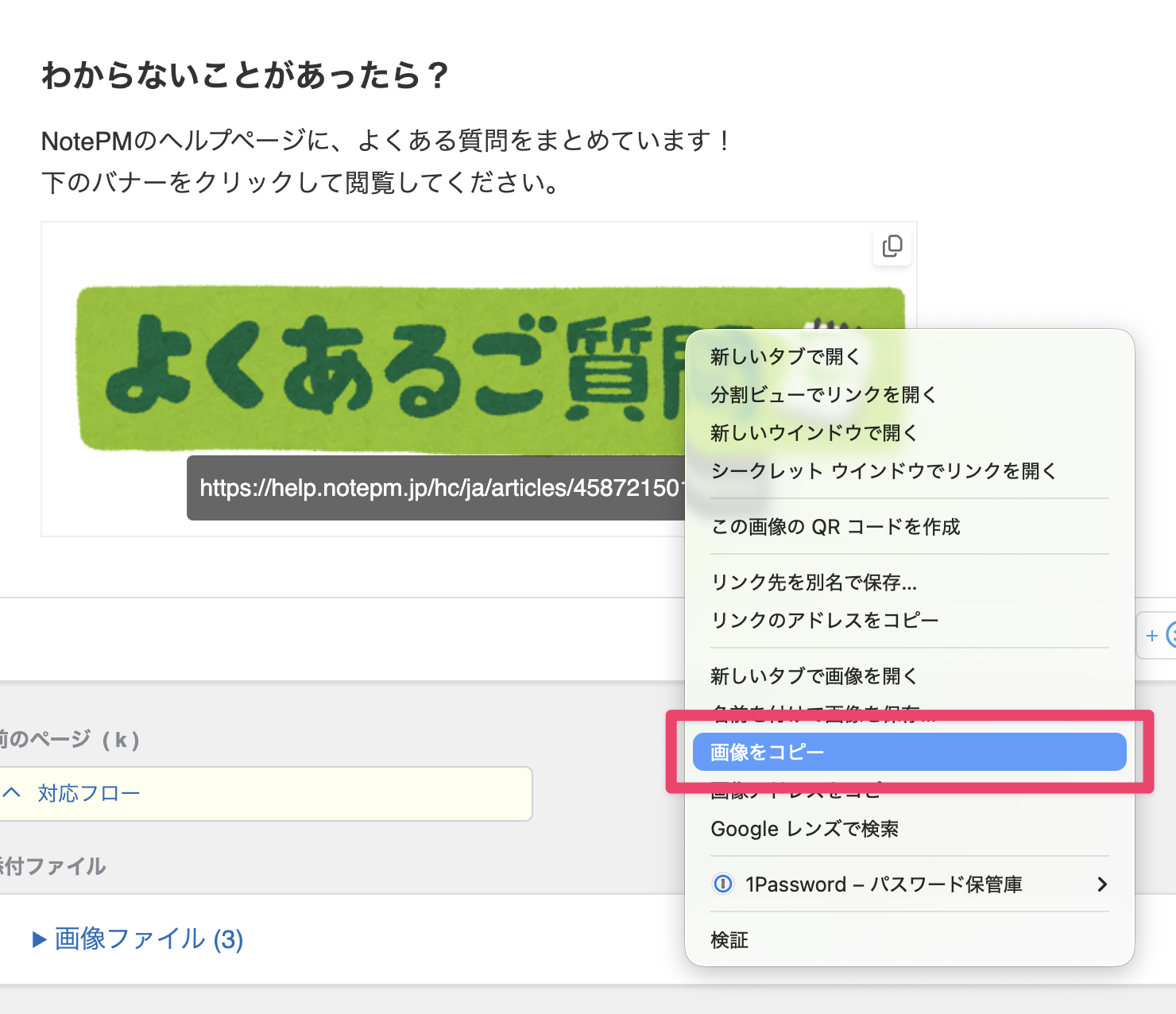This screenshot has height=1014, width=1176.
Task: Click the up chevron beside 対応フロー
Action: [12, 793]
